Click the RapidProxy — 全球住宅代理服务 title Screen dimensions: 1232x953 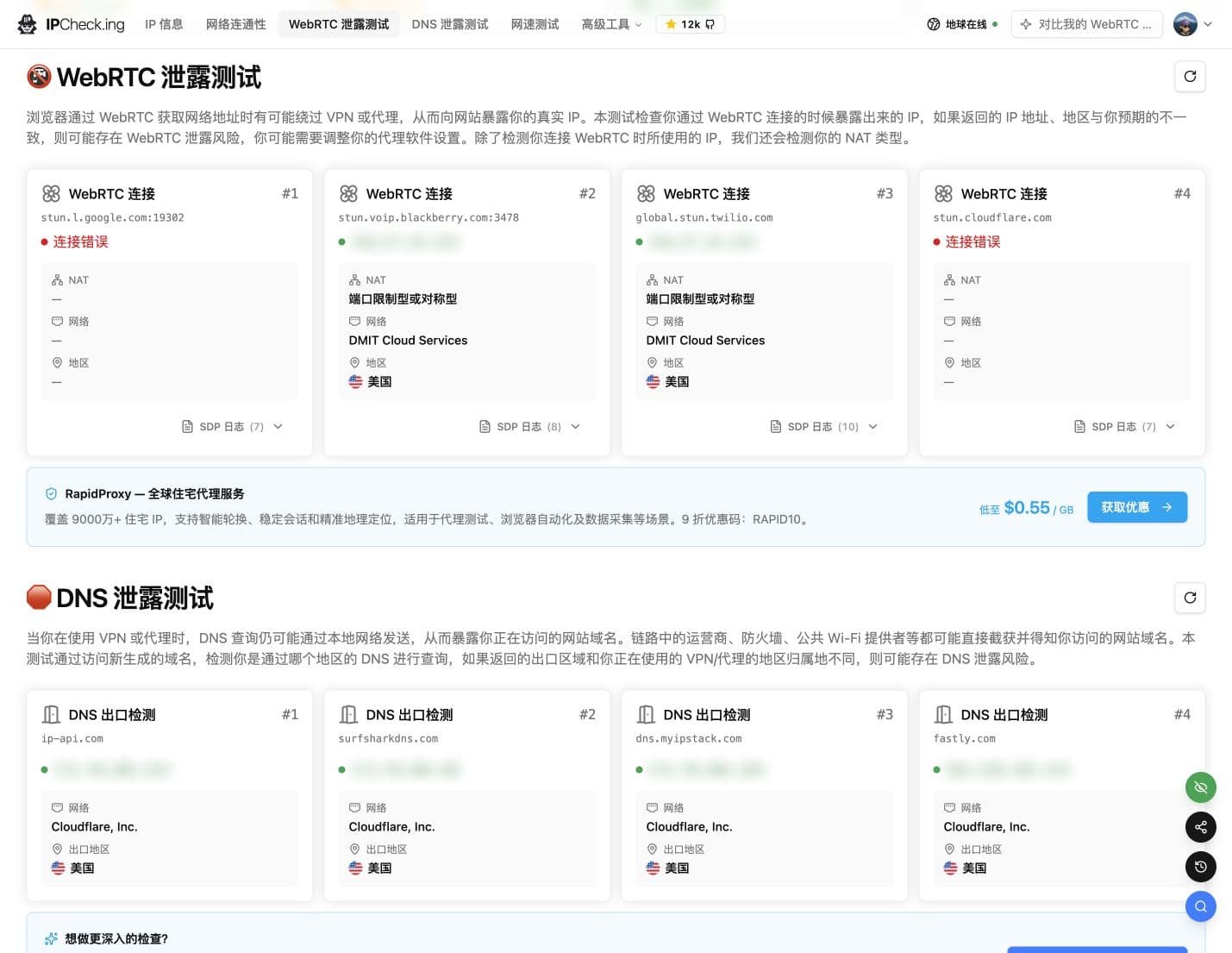[x=154, y=494]
